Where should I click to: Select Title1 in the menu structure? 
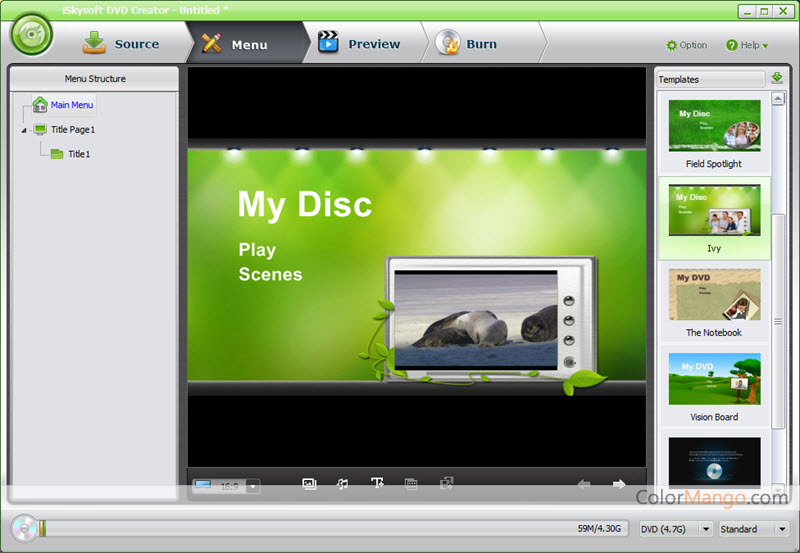click(x=79, y=154)
